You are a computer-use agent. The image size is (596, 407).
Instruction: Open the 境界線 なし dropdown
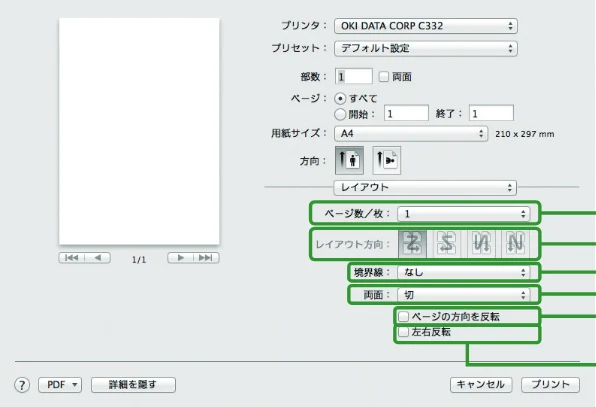pyautogui.click(x=463, y=272)
